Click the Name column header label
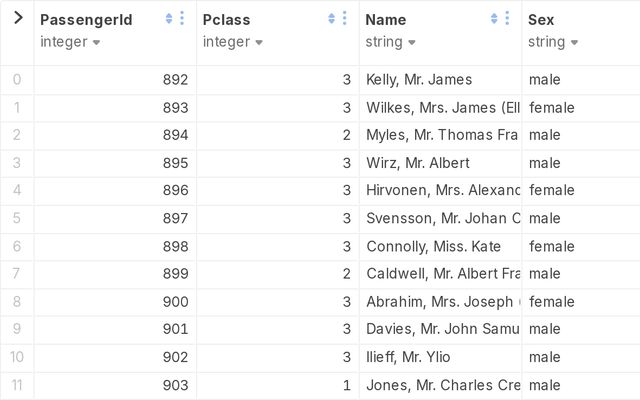 (x=386, y=19)
